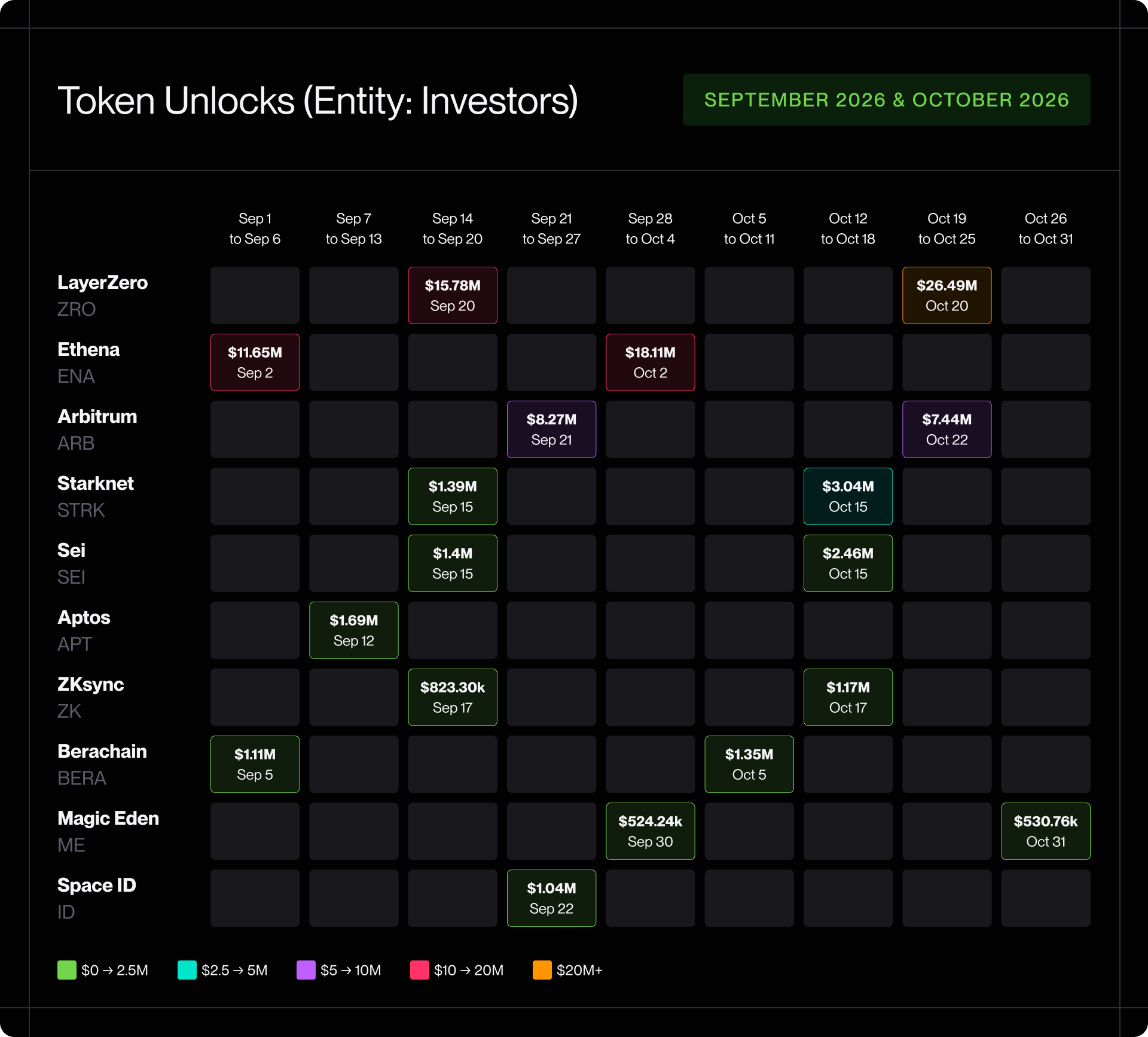This screenshot has width=1148, height=1037.
Task: Select ZKsync $823.30k Sep 17 unlock cell
Action: pos(453,697)
